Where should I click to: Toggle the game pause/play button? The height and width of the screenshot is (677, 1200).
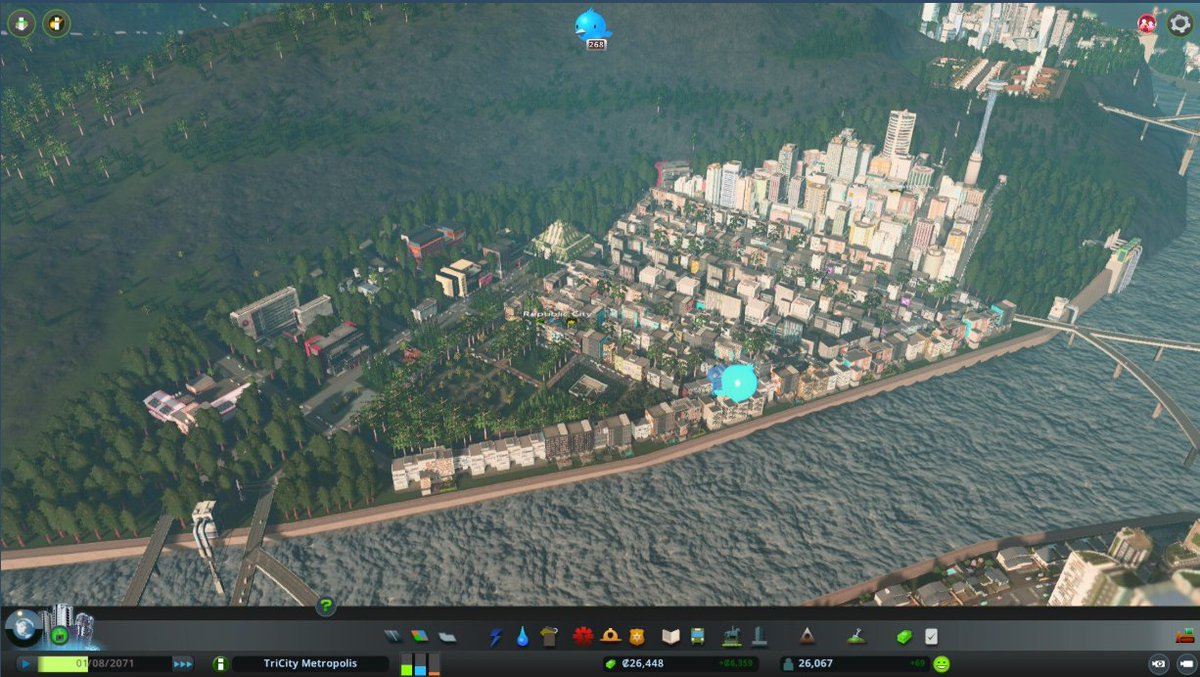[x=23, y=663]
